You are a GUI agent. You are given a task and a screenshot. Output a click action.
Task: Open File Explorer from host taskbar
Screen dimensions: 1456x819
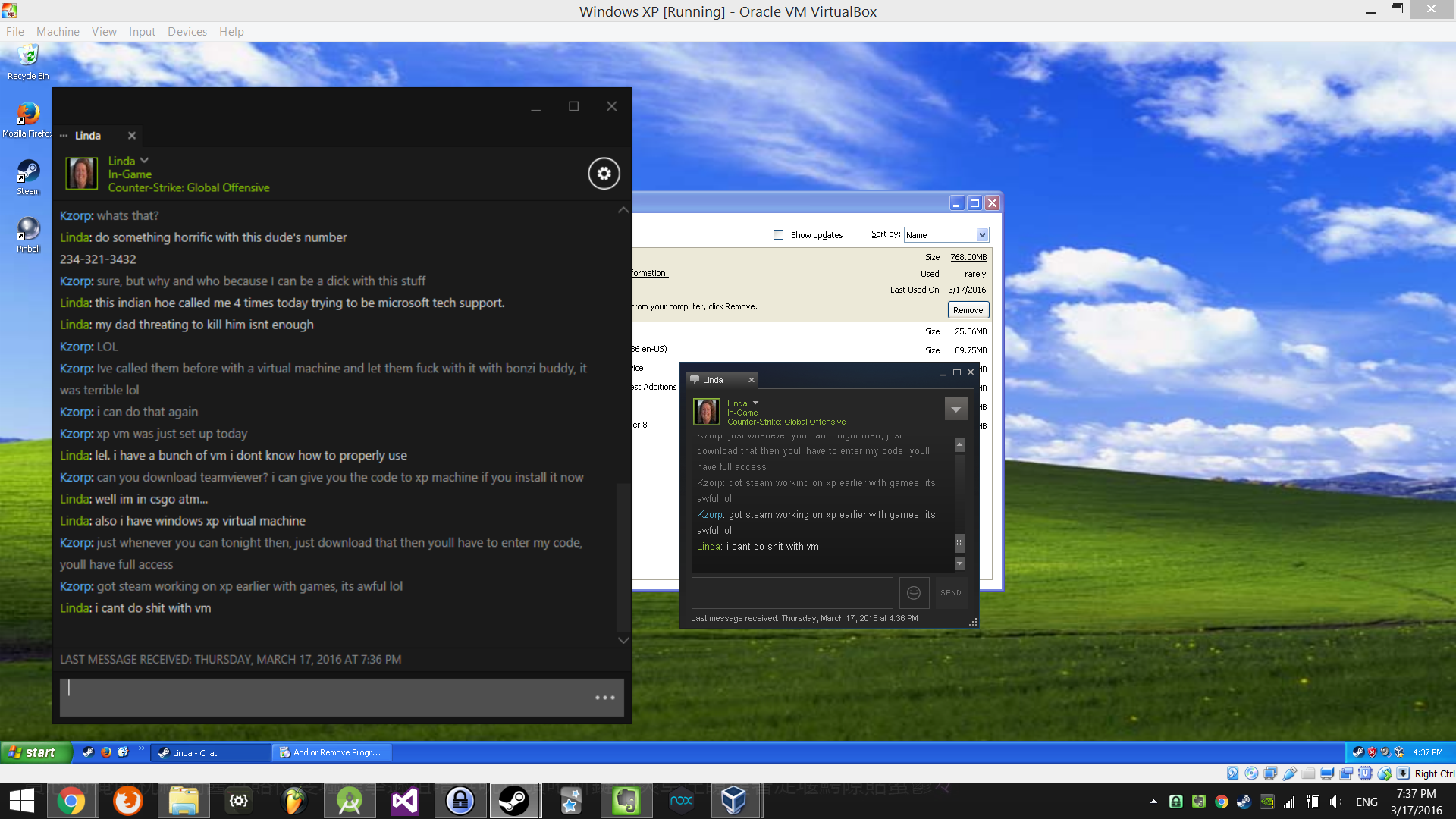click(184, 801)
